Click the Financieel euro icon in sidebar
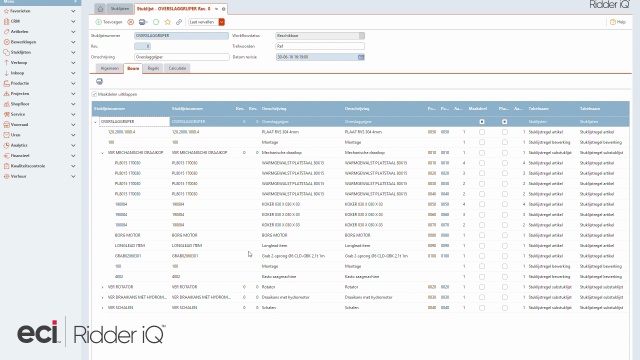The height and width of the screenshot is (360, 640). coord(6,156)
